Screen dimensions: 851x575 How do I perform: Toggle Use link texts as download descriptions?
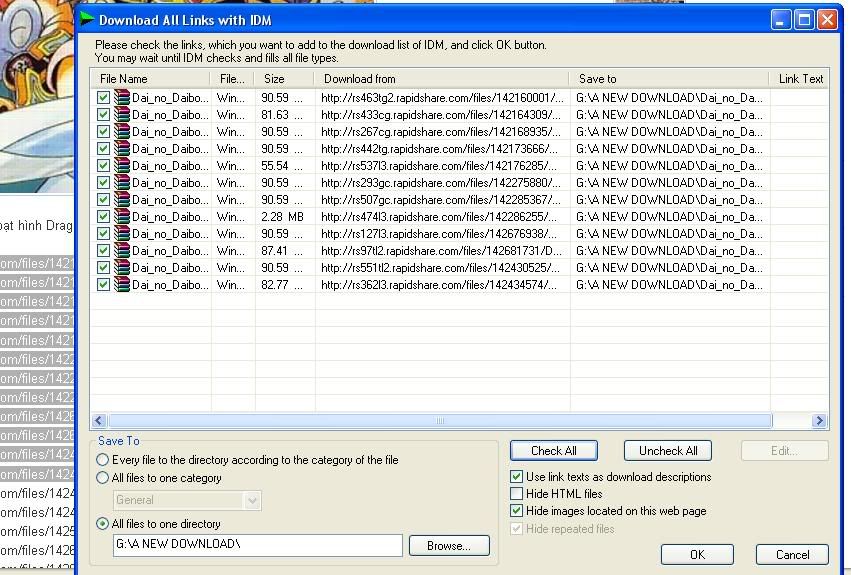[x=517, y=477]
